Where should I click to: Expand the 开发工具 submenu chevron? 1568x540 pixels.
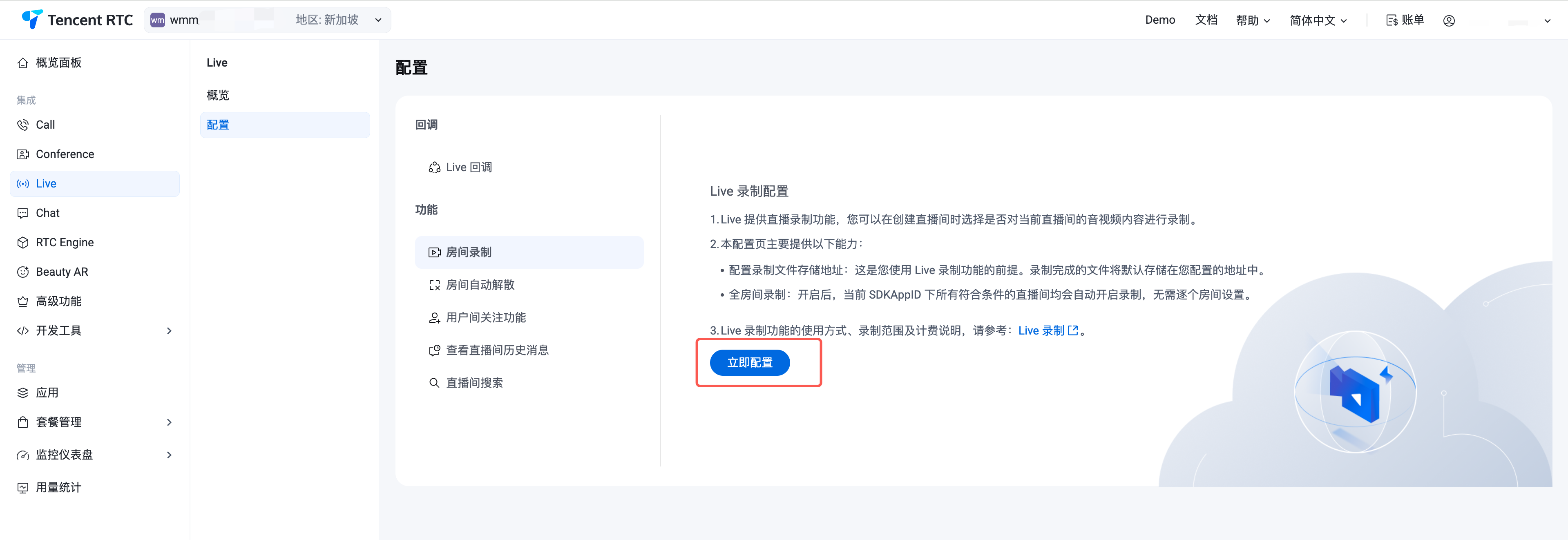pos(169,330)
